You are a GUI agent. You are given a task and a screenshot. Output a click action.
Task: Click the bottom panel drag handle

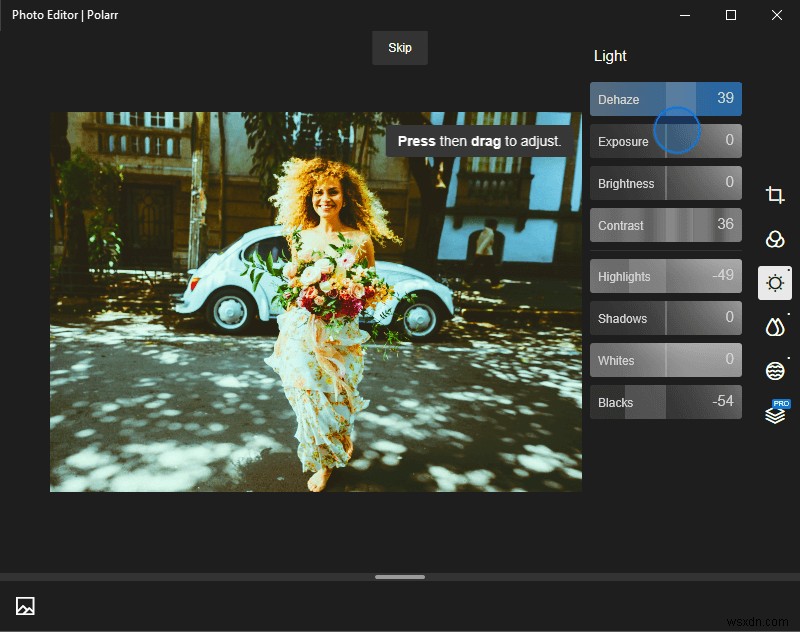click(400, 577)
